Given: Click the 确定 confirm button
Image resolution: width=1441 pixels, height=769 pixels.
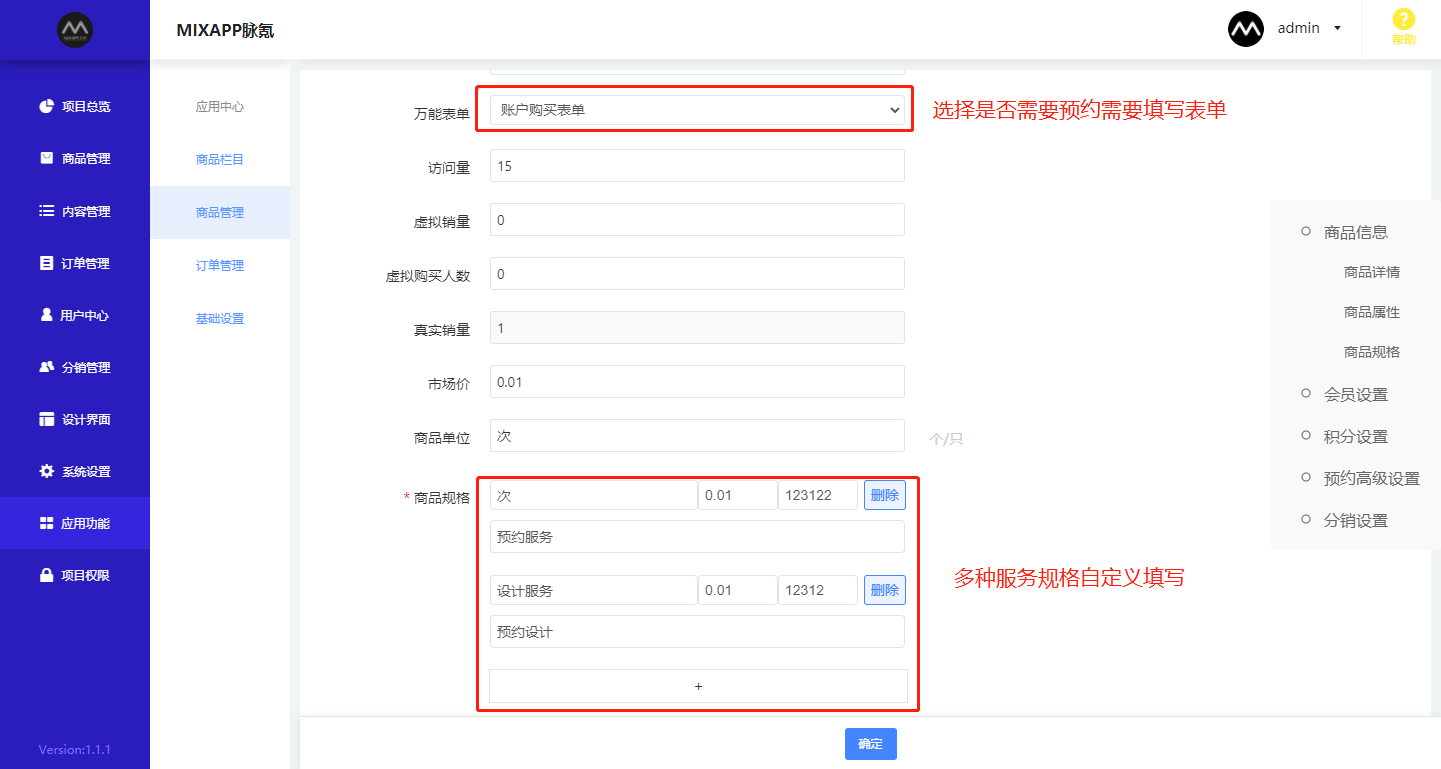Looking at the screenshot, I should click(871, 744).
